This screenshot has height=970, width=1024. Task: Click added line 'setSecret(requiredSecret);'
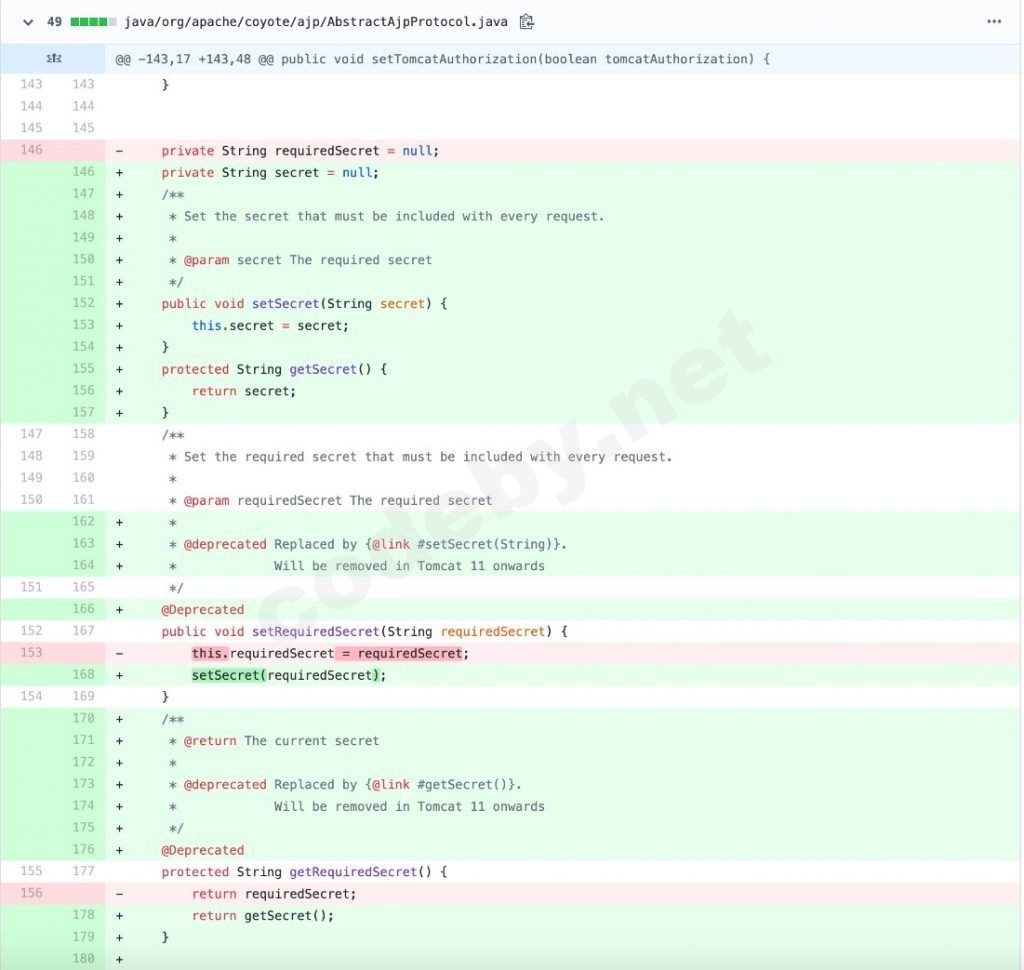[x=289, y=675]
